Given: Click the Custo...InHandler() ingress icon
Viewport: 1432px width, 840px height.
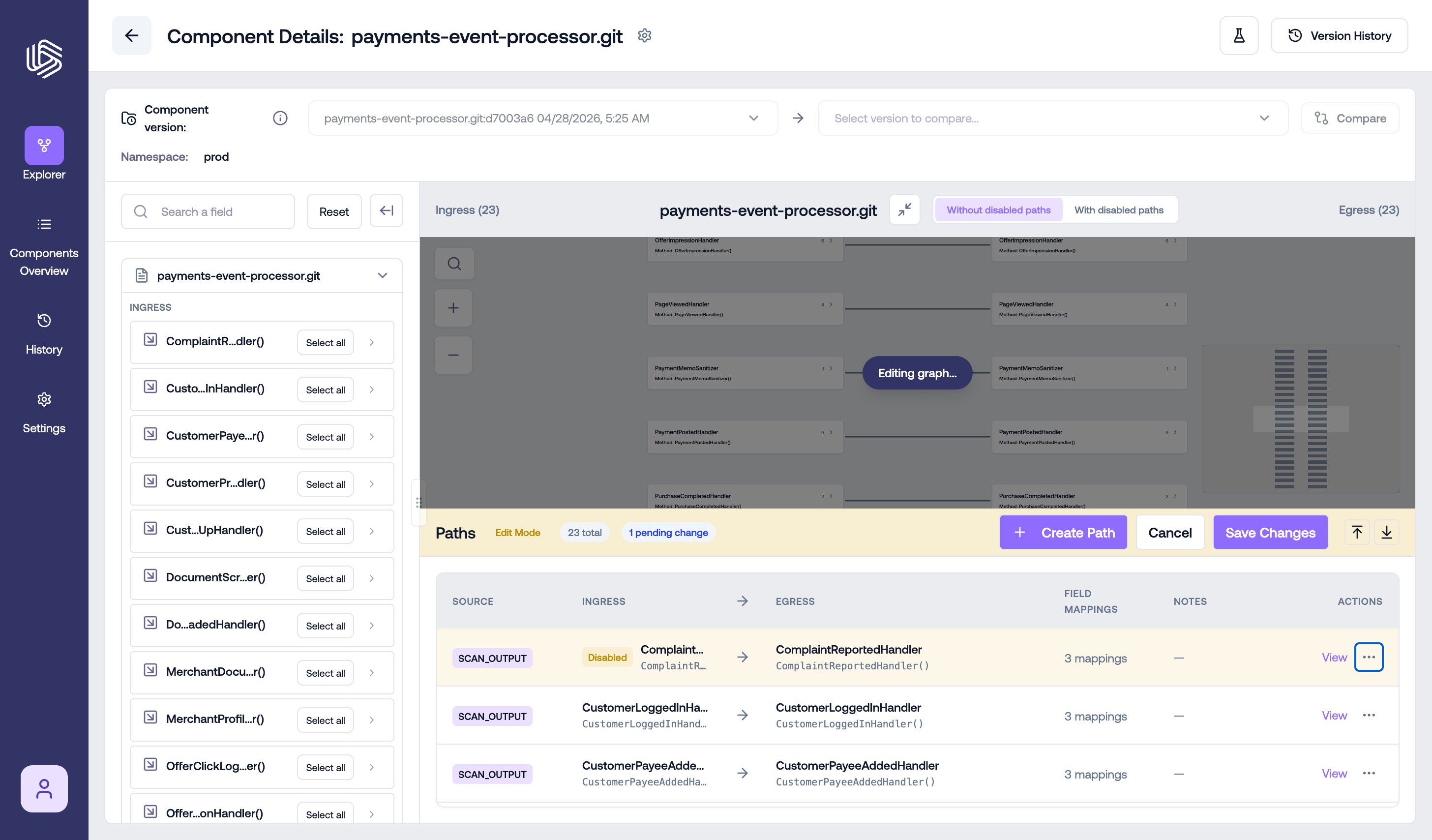Looking at the screenshot, I should [150, 387].
